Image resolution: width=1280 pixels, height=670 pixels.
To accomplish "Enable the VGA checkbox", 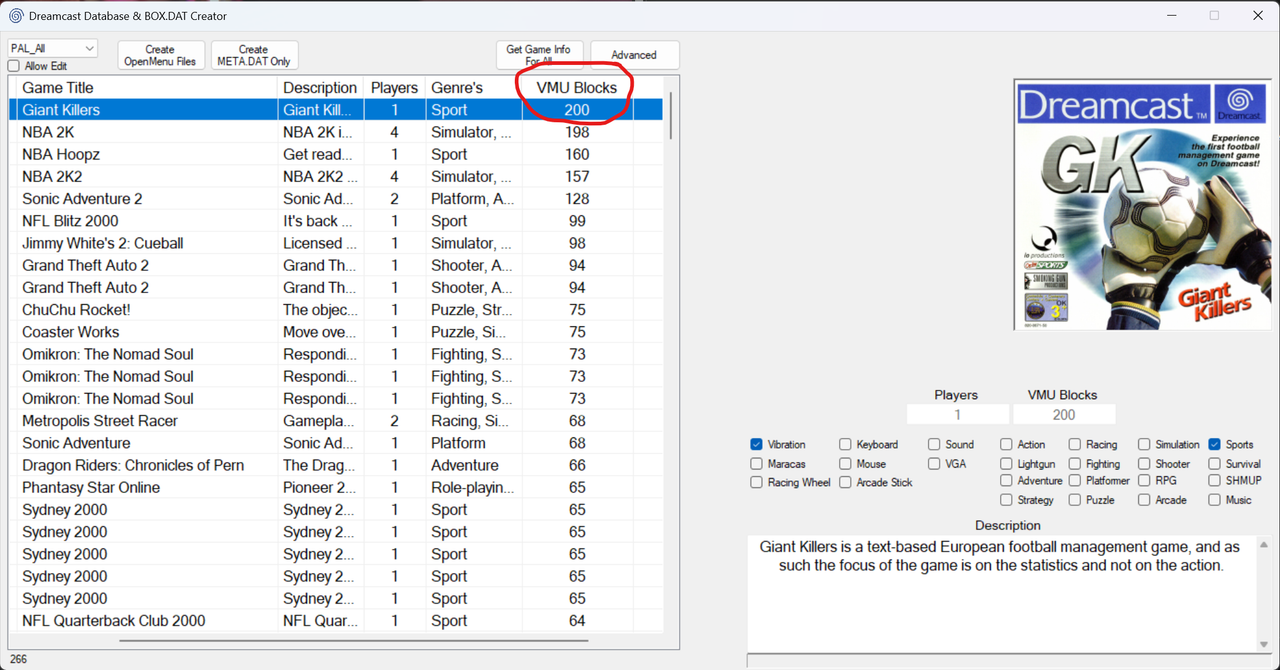I will pos(934,464).
